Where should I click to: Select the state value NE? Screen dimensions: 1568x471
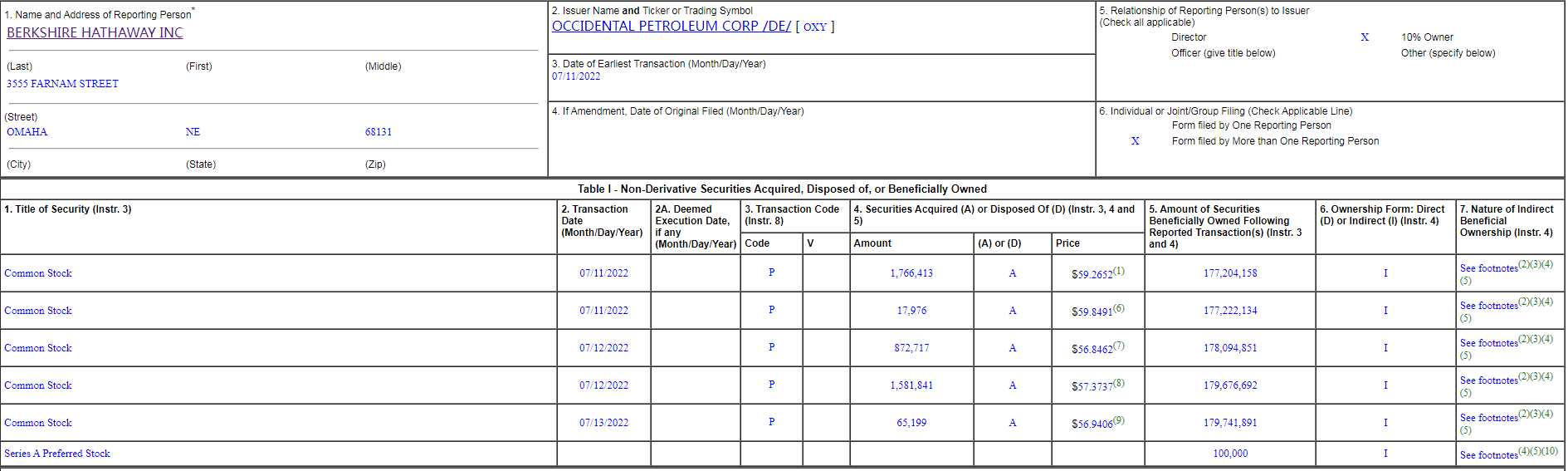tap(193, 132)
